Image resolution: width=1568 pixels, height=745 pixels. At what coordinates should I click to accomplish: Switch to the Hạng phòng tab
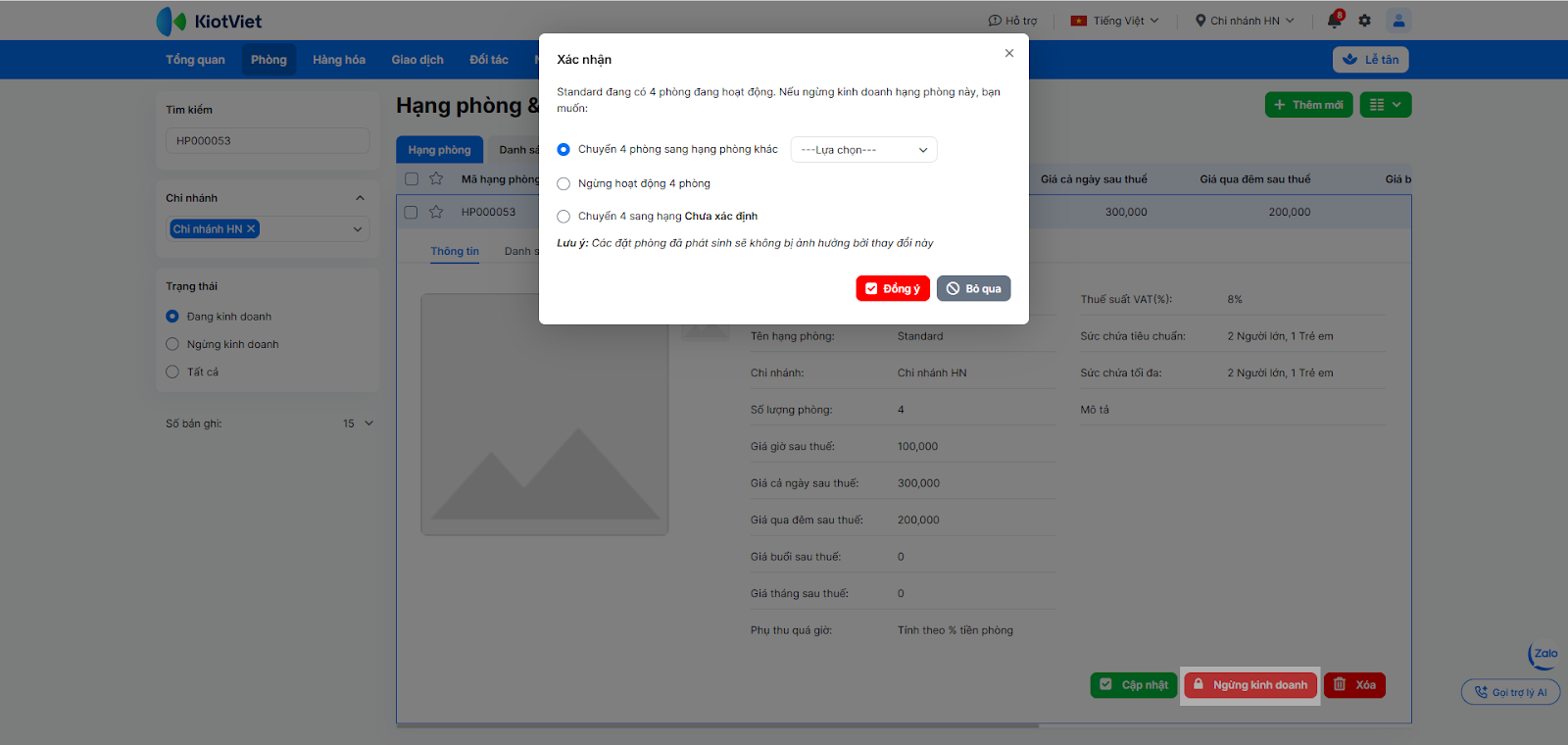coord(439,149)
